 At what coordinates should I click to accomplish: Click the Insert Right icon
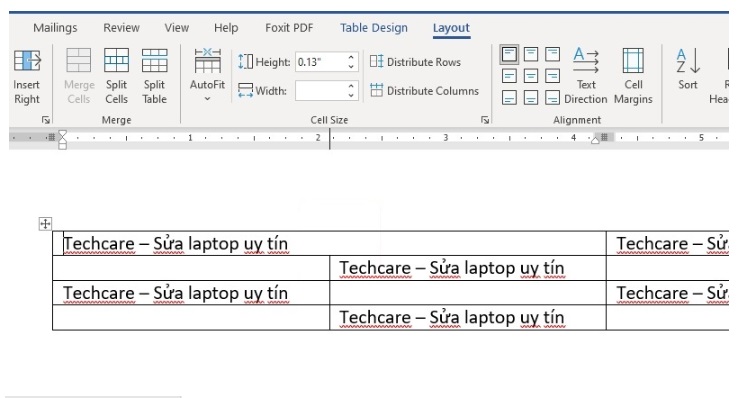(x=27, y=61)
